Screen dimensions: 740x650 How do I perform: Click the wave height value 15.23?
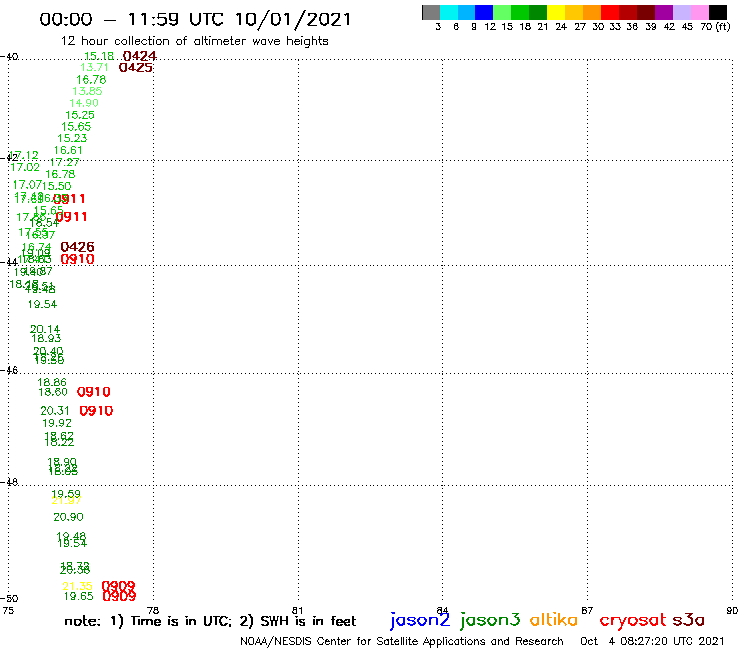coord(72,138)
